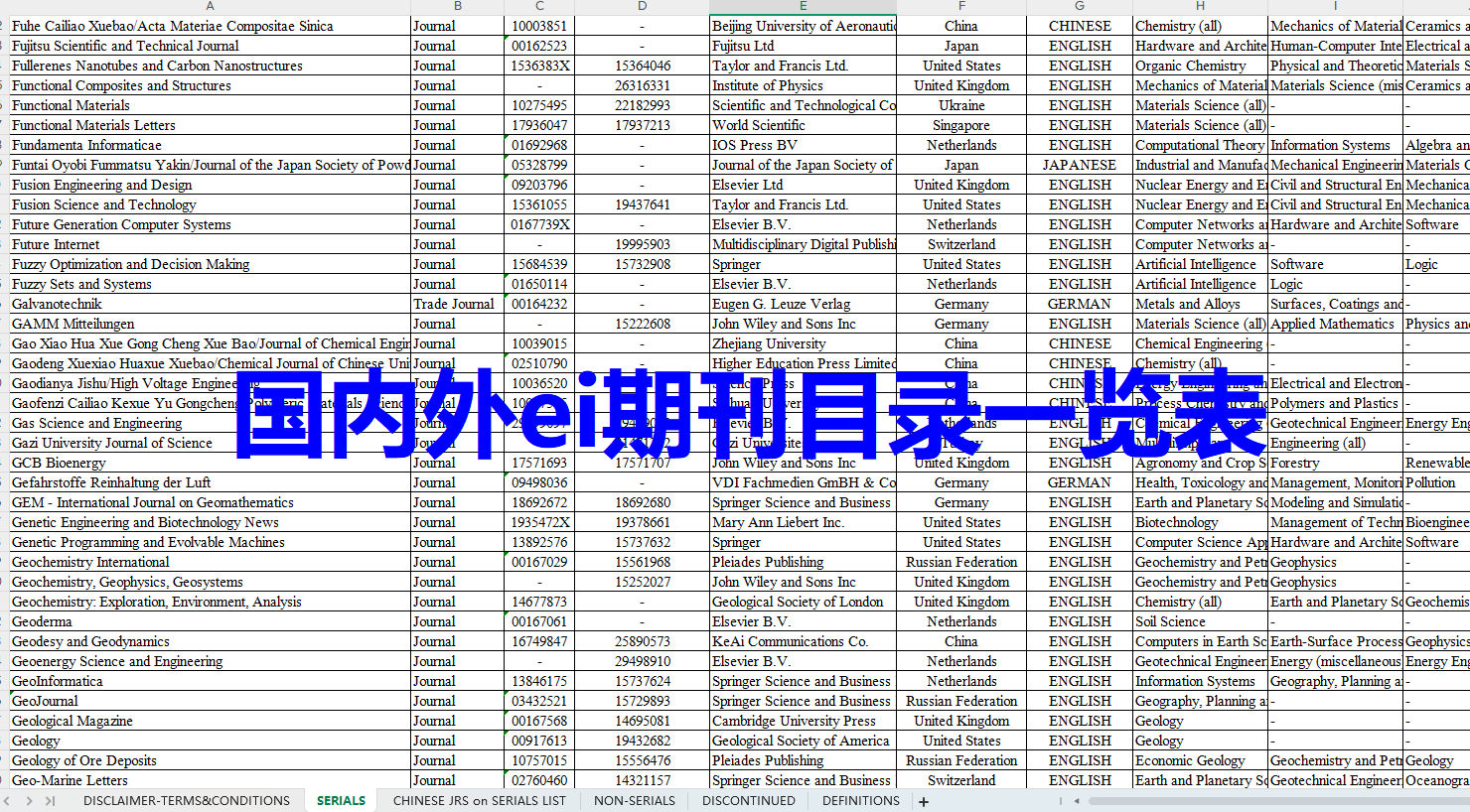Viewport: 1470px width, 812px height.
Task: Click the 'Eugen G. Leuze Verlag' cell
Action: pyautogui.click(x=803, y=304)
